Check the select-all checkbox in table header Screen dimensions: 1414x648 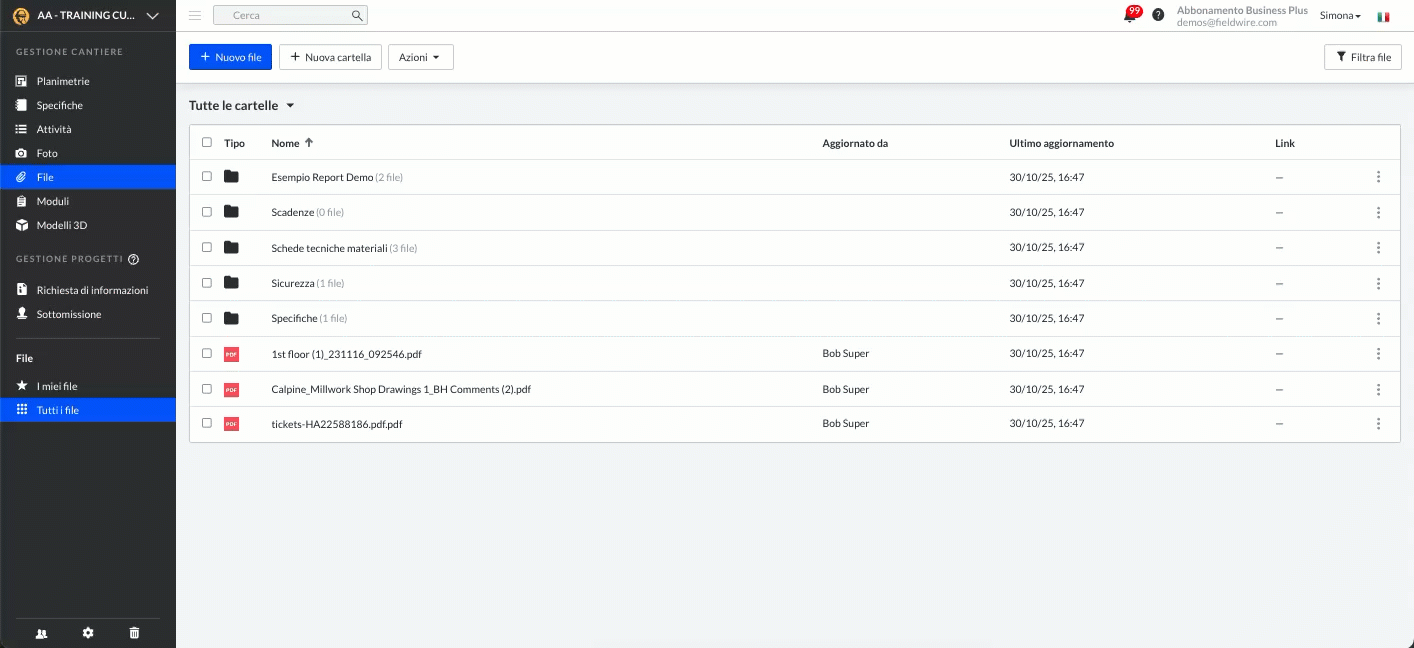pyautogui.click(x=207, y=143)
